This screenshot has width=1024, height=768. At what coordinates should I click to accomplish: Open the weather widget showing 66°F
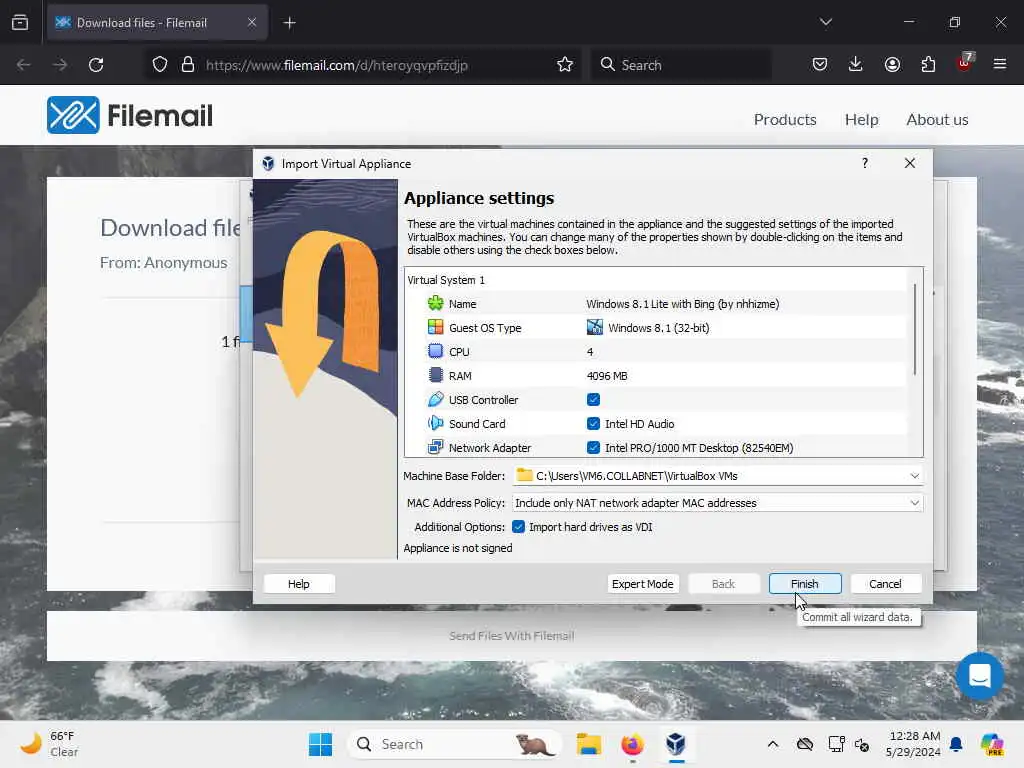50,744
